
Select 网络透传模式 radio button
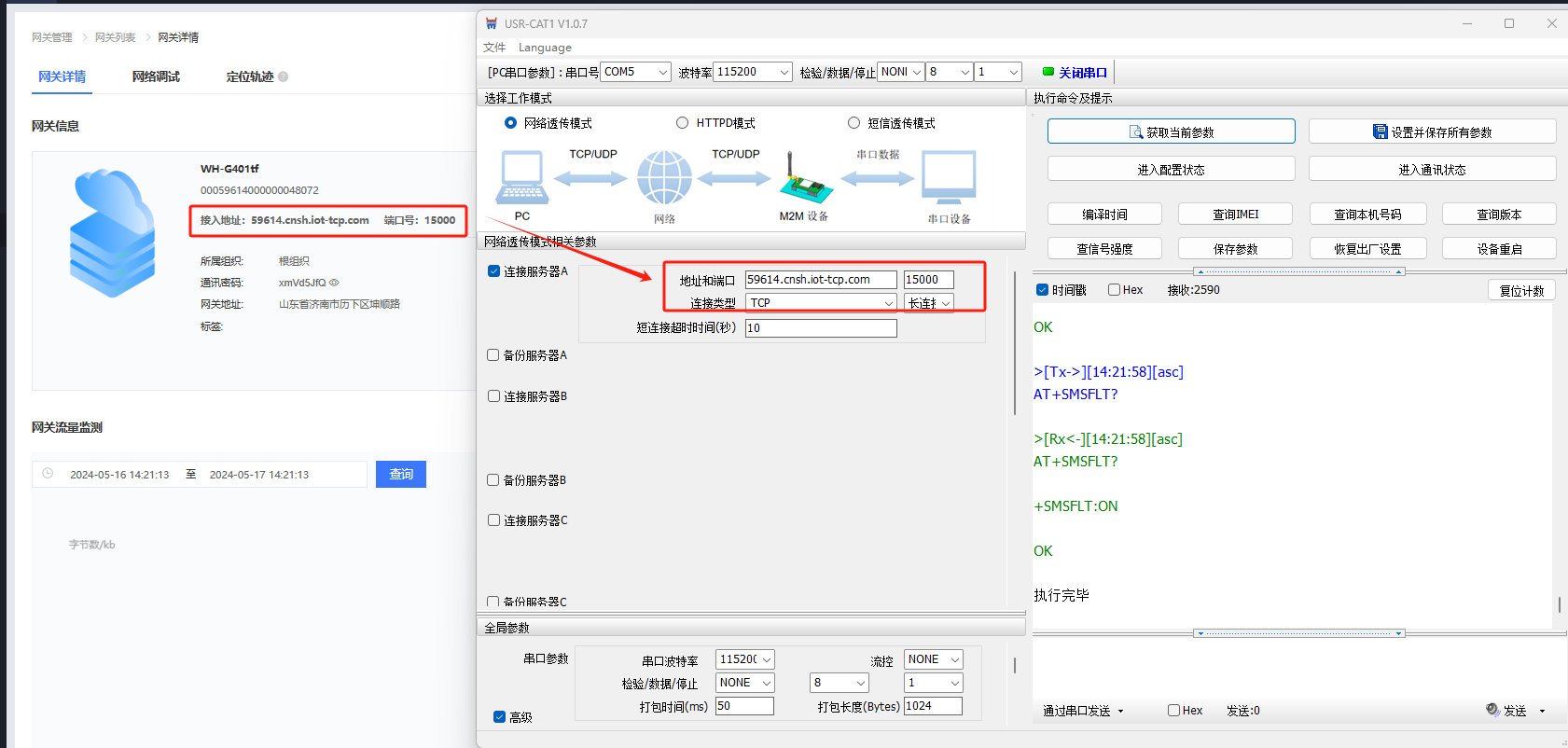tap(510, 123)
